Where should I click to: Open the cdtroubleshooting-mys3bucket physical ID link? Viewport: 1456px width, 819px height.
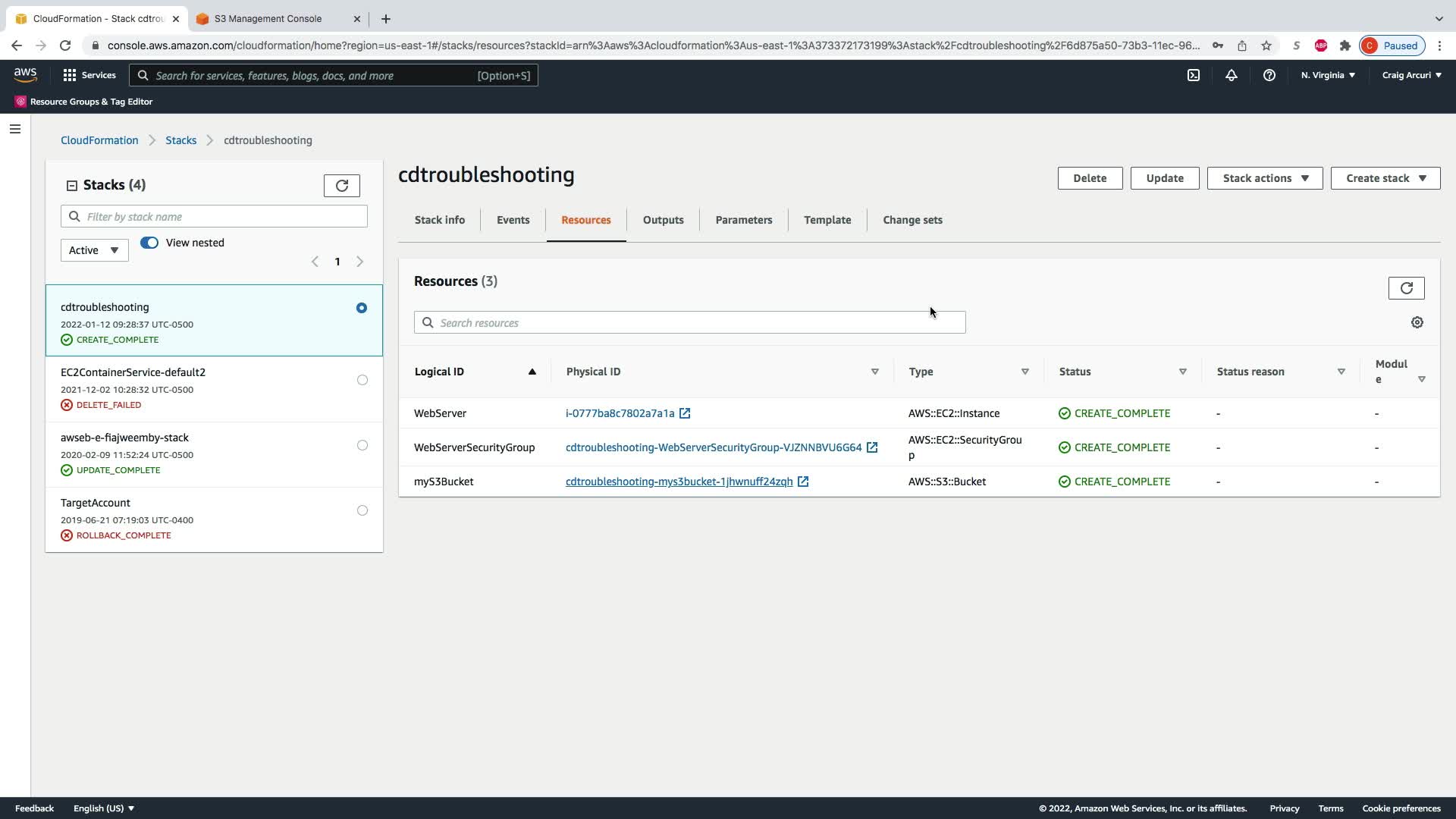click(679, 482)
